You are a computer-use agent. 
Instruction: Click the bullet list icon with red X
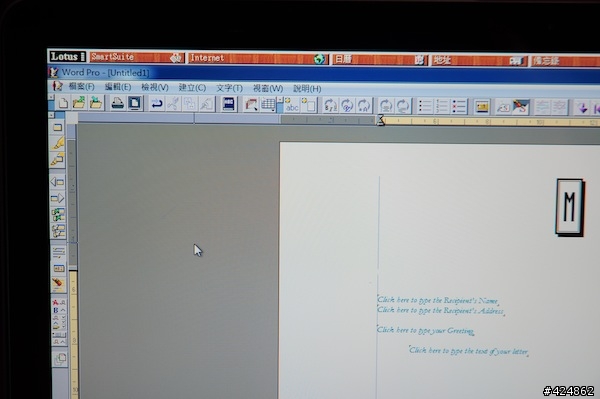459,107
